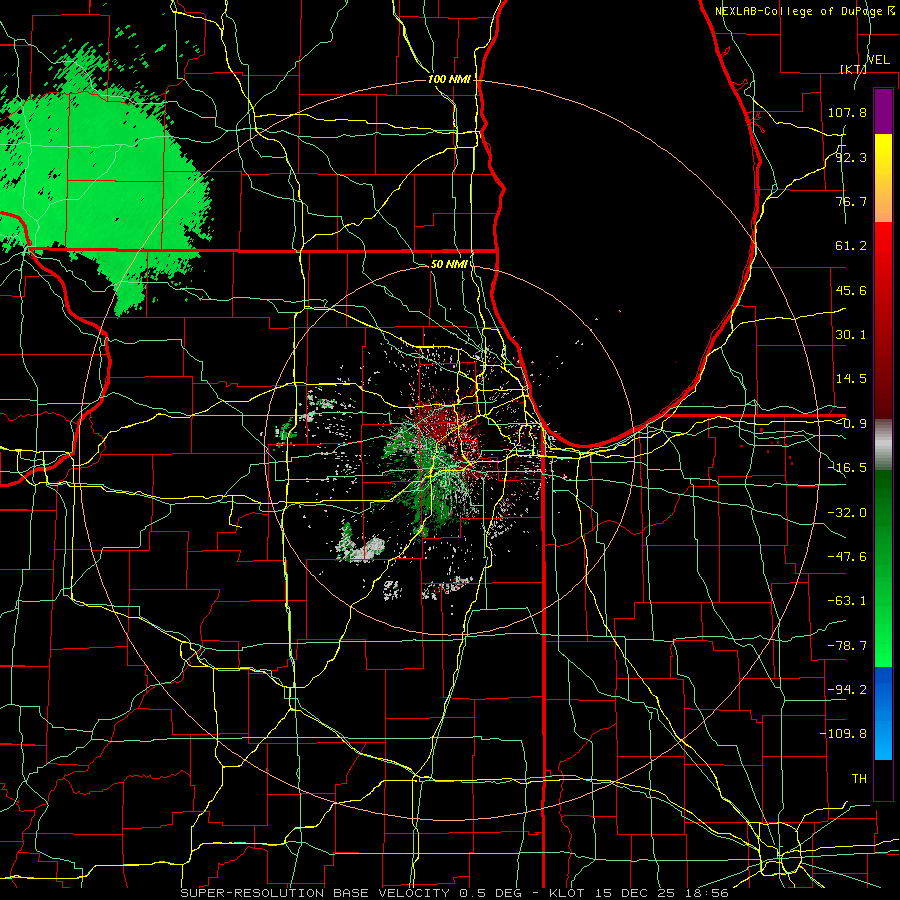The height and width of the screenshot is (900, 900).
Task: Click the NEXLAB-College of DuPage credit text
Action: (805, 11)
